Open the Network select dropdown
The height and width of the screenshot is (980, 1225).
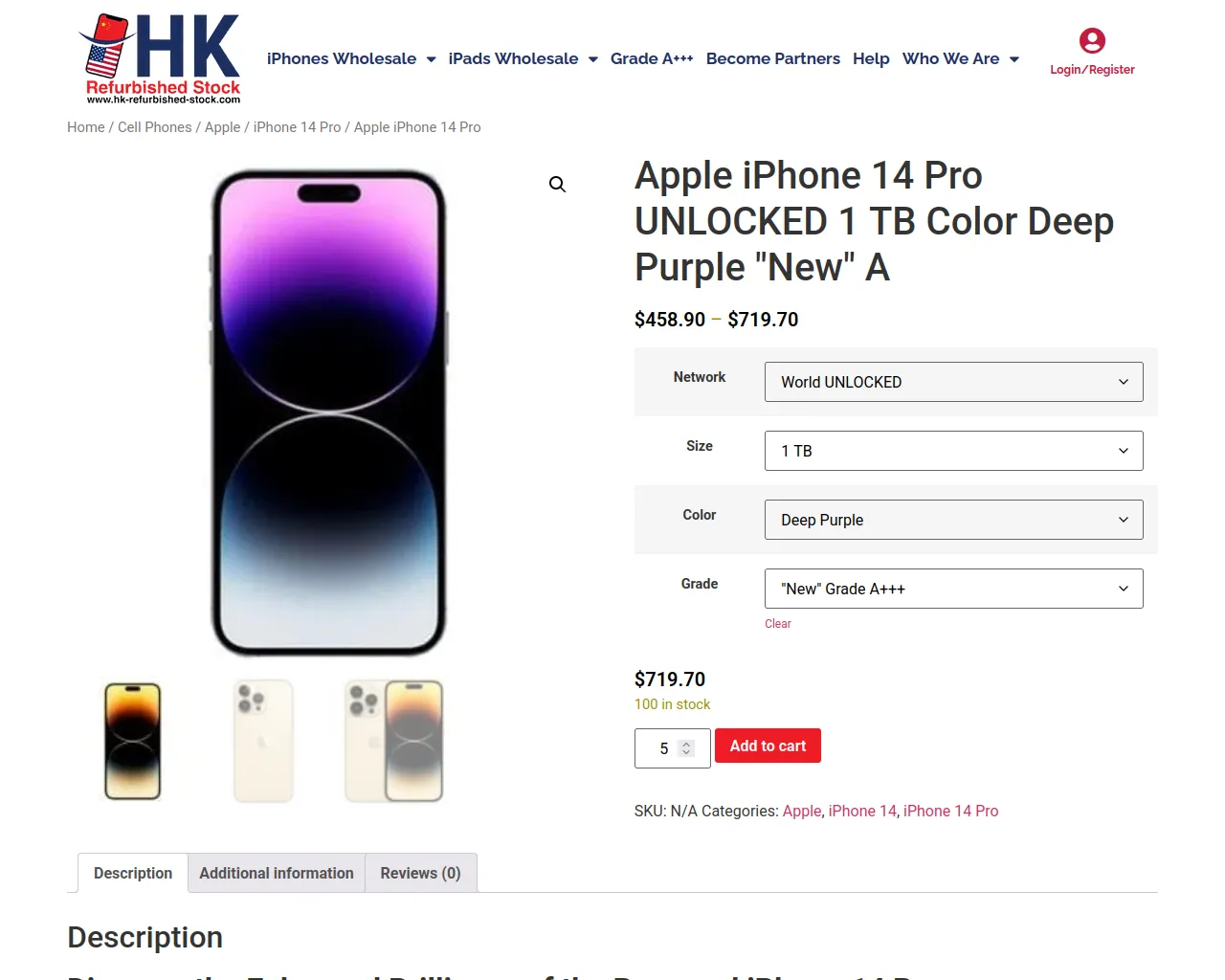click(953, 382)
